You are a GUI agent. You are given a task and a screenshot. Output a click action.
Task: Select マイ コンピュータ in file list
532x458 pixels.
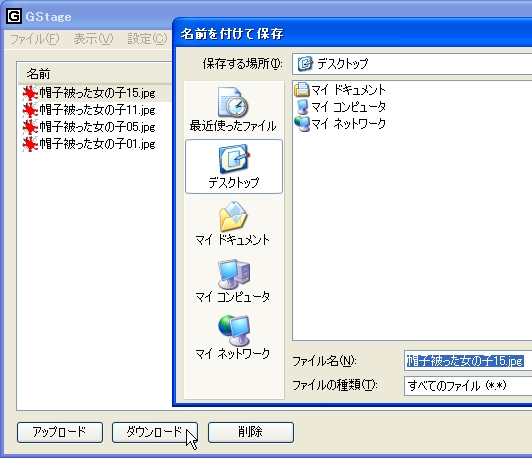pos(340,107)
